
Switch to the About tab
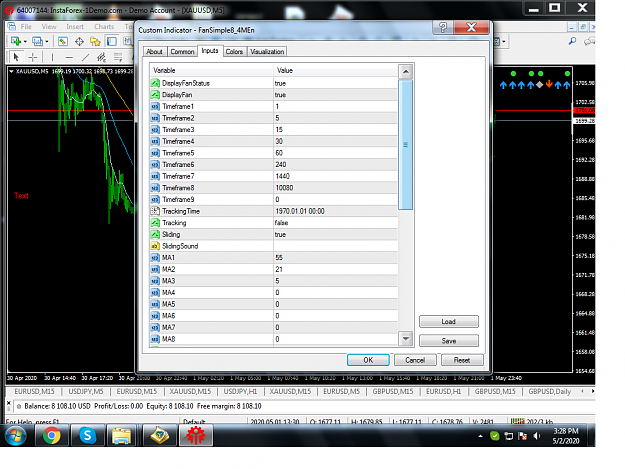click(x=154, y=52)
